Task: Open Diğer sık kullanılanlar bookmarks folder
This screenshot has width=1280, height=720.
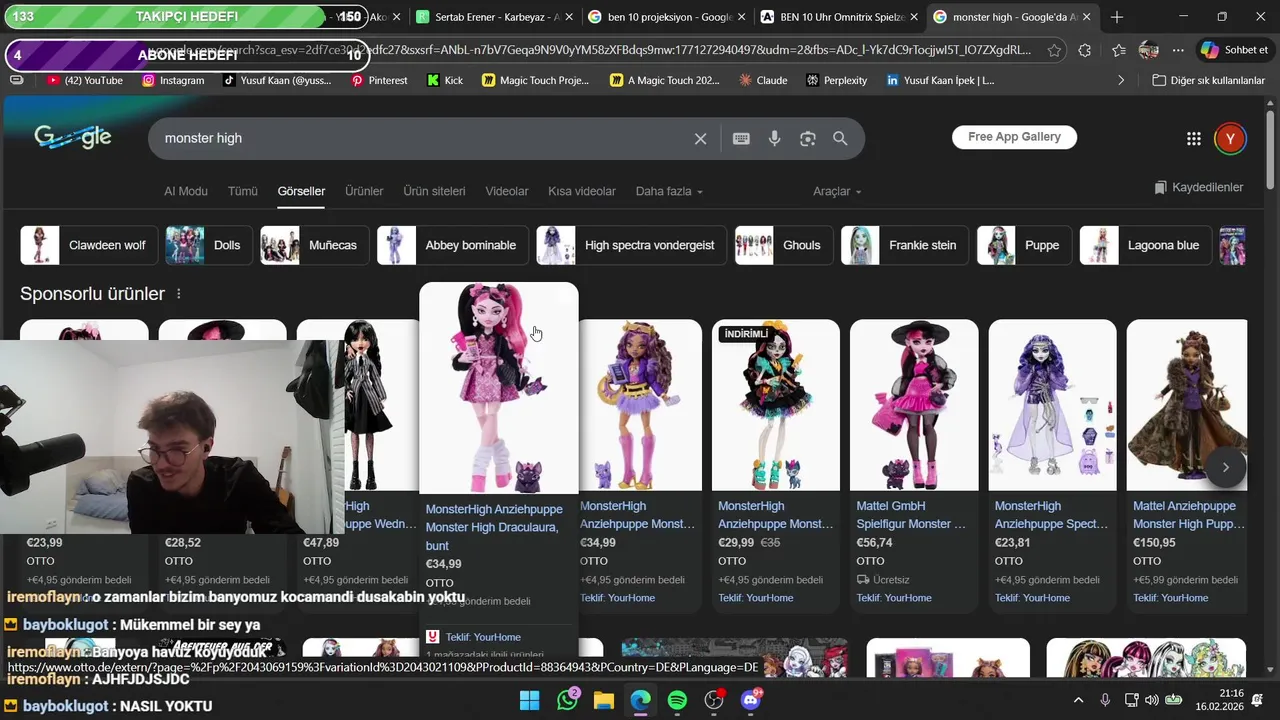Action: click(1209, 80)
